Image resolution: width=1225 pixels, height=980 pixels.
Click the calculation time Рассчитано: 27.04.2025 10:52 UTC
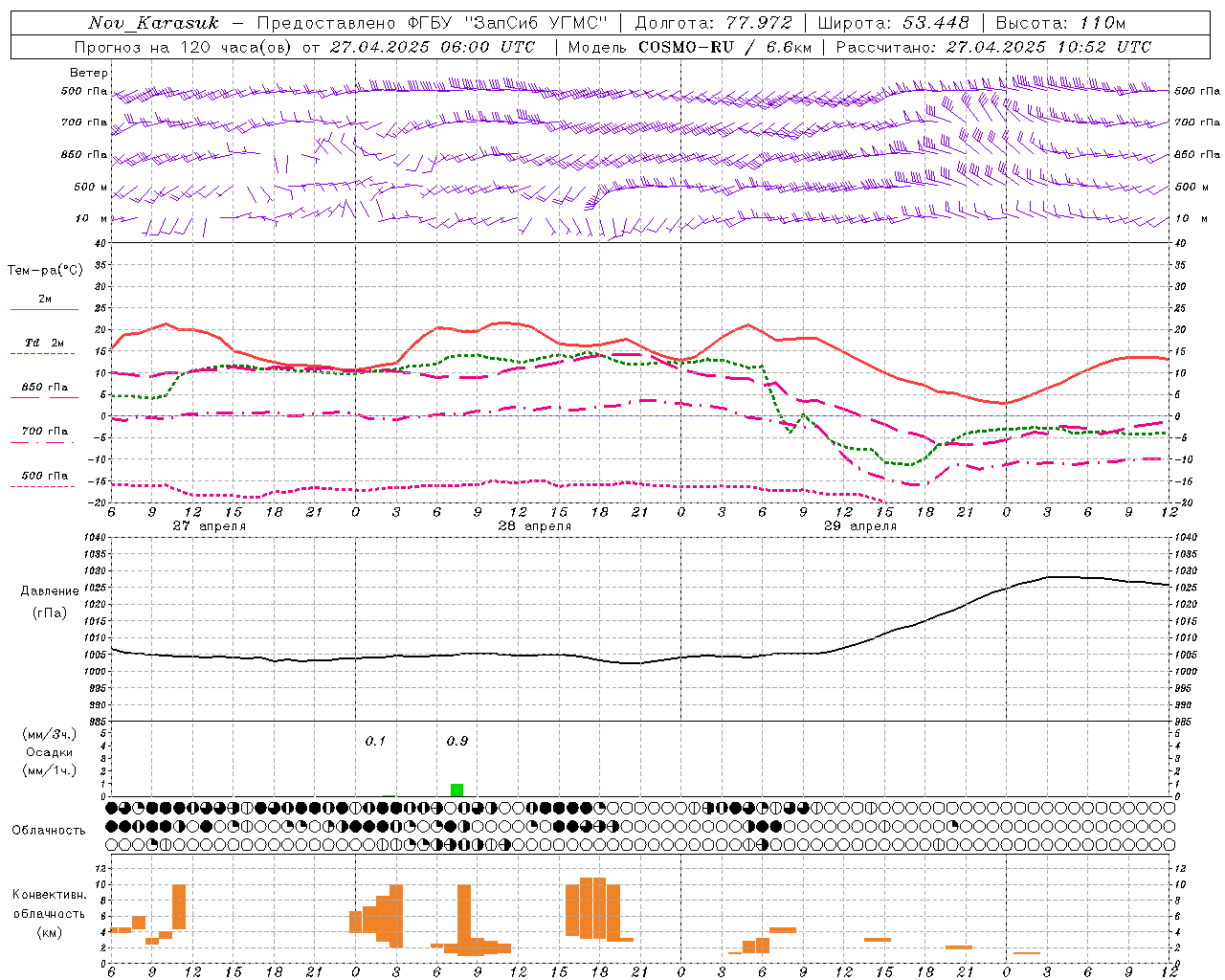click(x=993, y=47)
